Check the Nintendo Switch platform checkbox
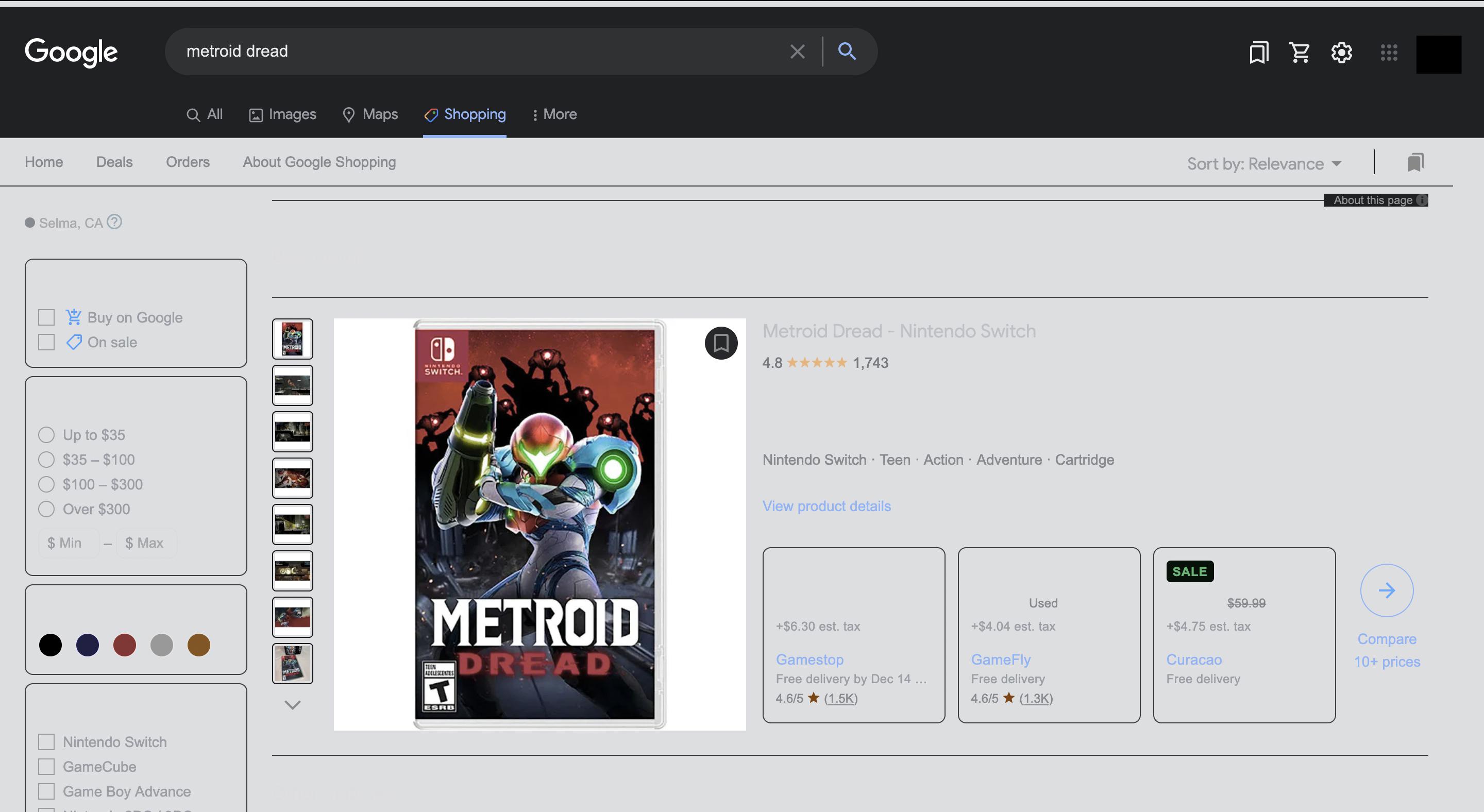This screenshot has width=1484, height=812. click(46, 742)
